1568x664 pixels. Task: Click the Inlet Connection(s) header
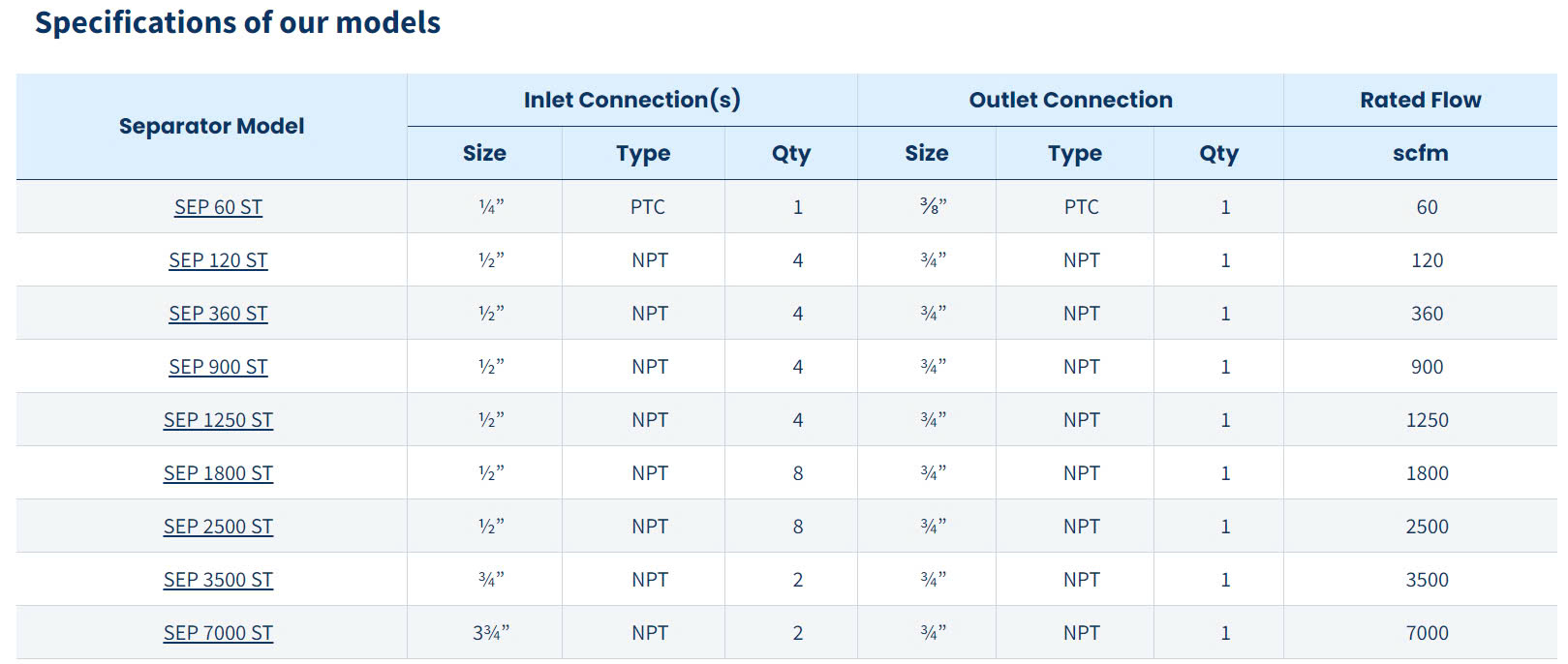point(631,100)
